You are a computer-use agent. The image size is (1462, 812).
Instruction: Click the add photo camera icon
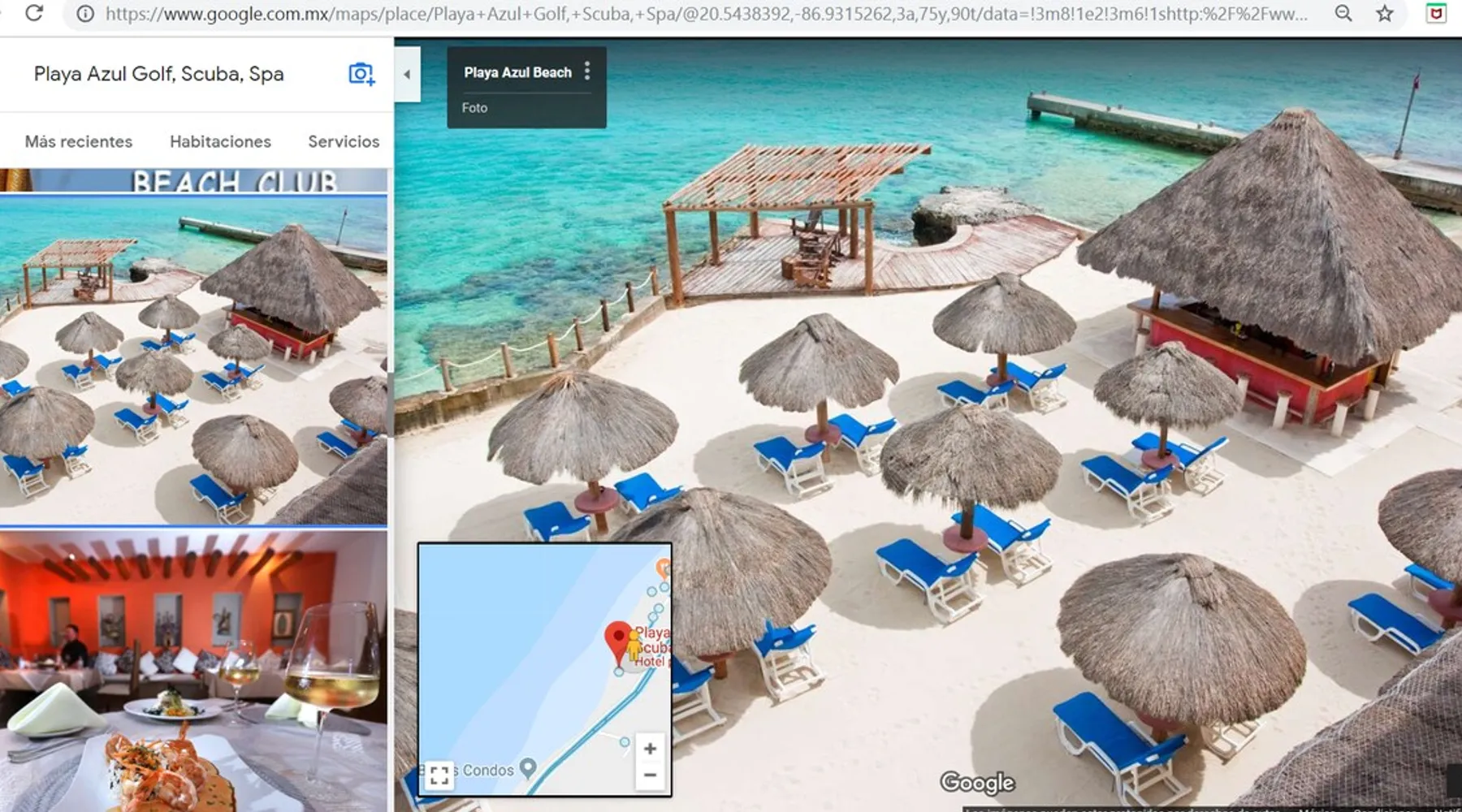361,74
